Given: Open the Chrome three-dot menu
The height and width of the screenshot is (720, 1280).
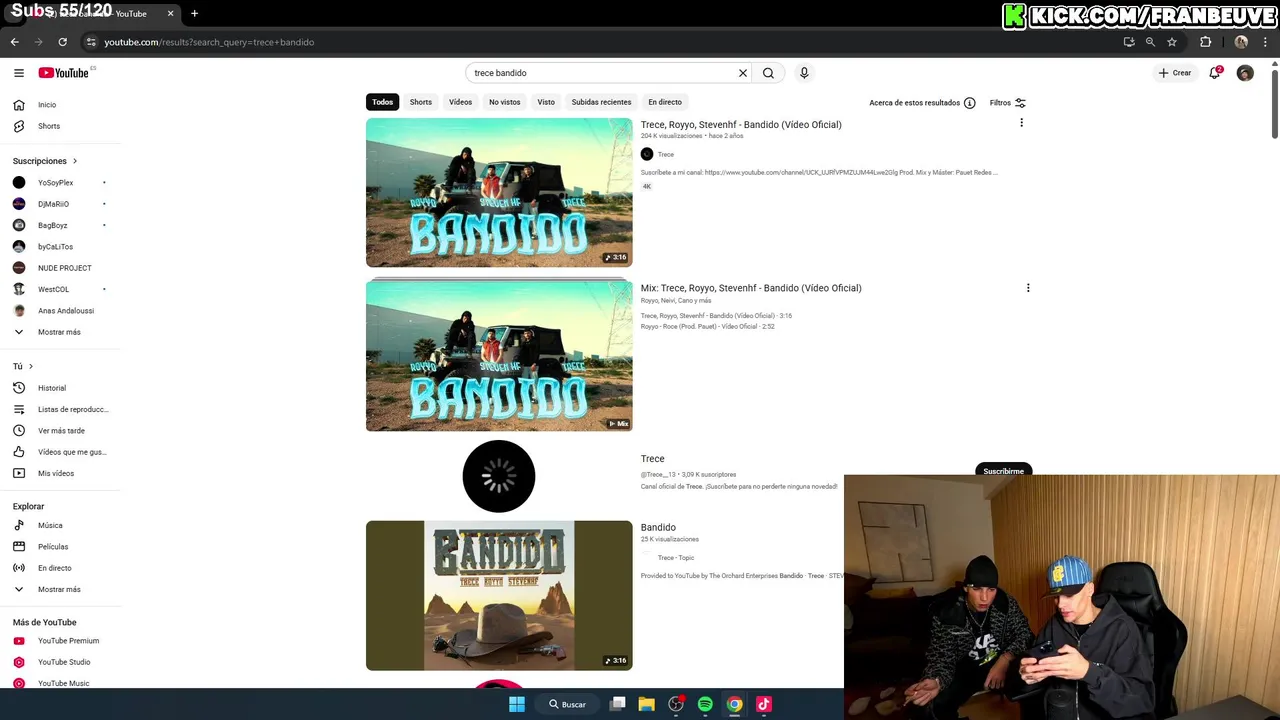Looking at the screenshot, I should click(x=1266, y=42).
